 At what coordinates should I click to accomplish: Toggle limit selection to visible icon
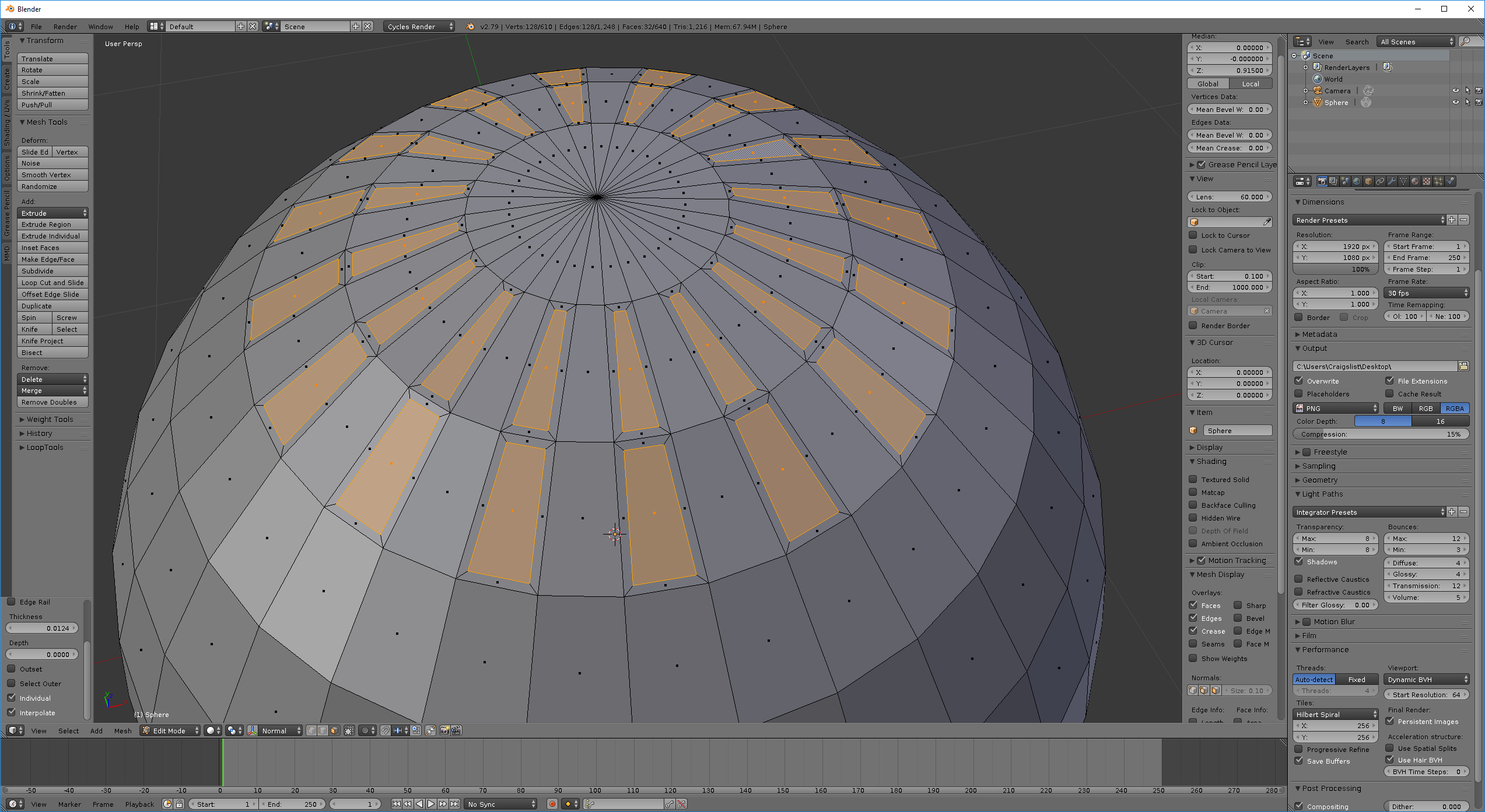point(349,730)
